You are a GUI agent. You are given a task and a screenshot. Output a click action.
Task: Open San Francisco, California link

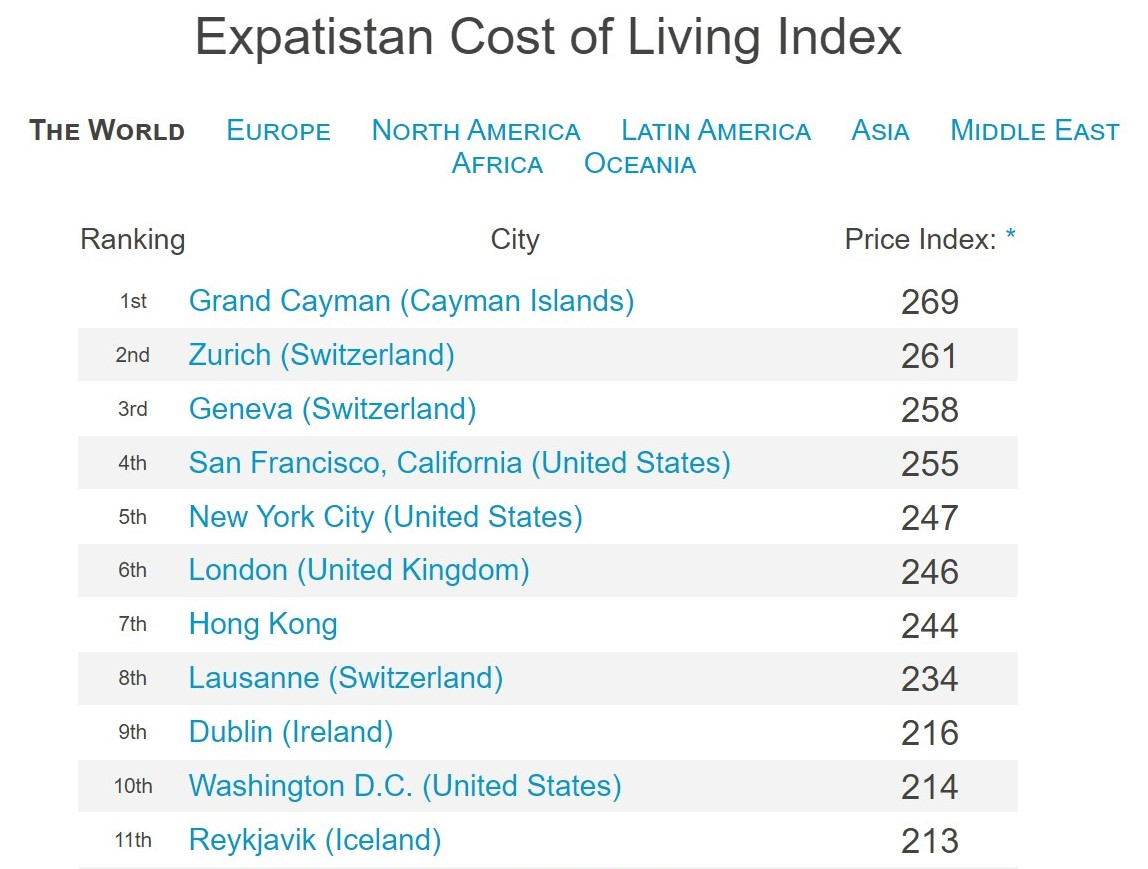tap(459, 463)
